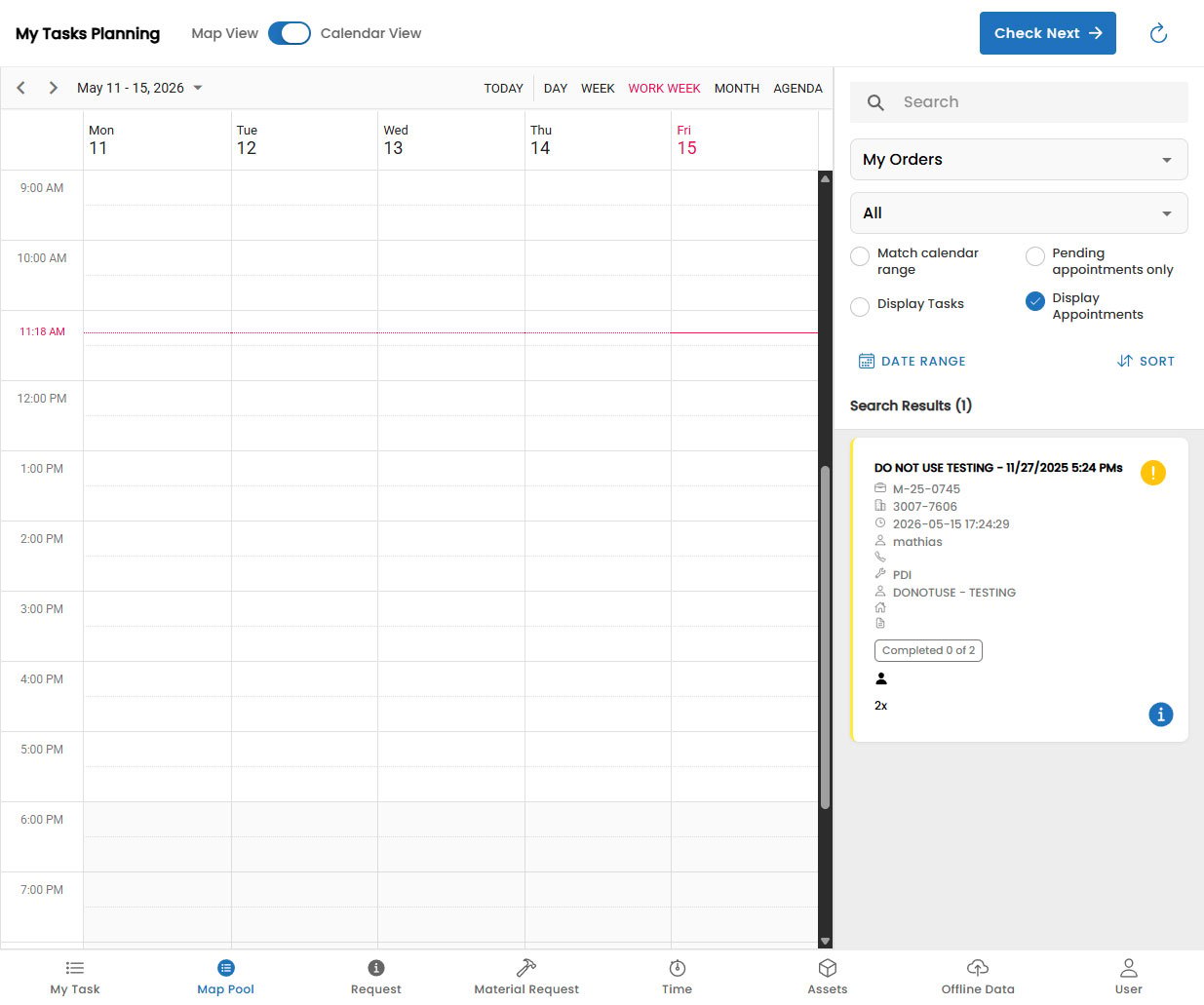The height and width of the screenshot is (1005, 1204).
Task: Click the clock icon beside 2026-05-15 date
Action: 880,523
